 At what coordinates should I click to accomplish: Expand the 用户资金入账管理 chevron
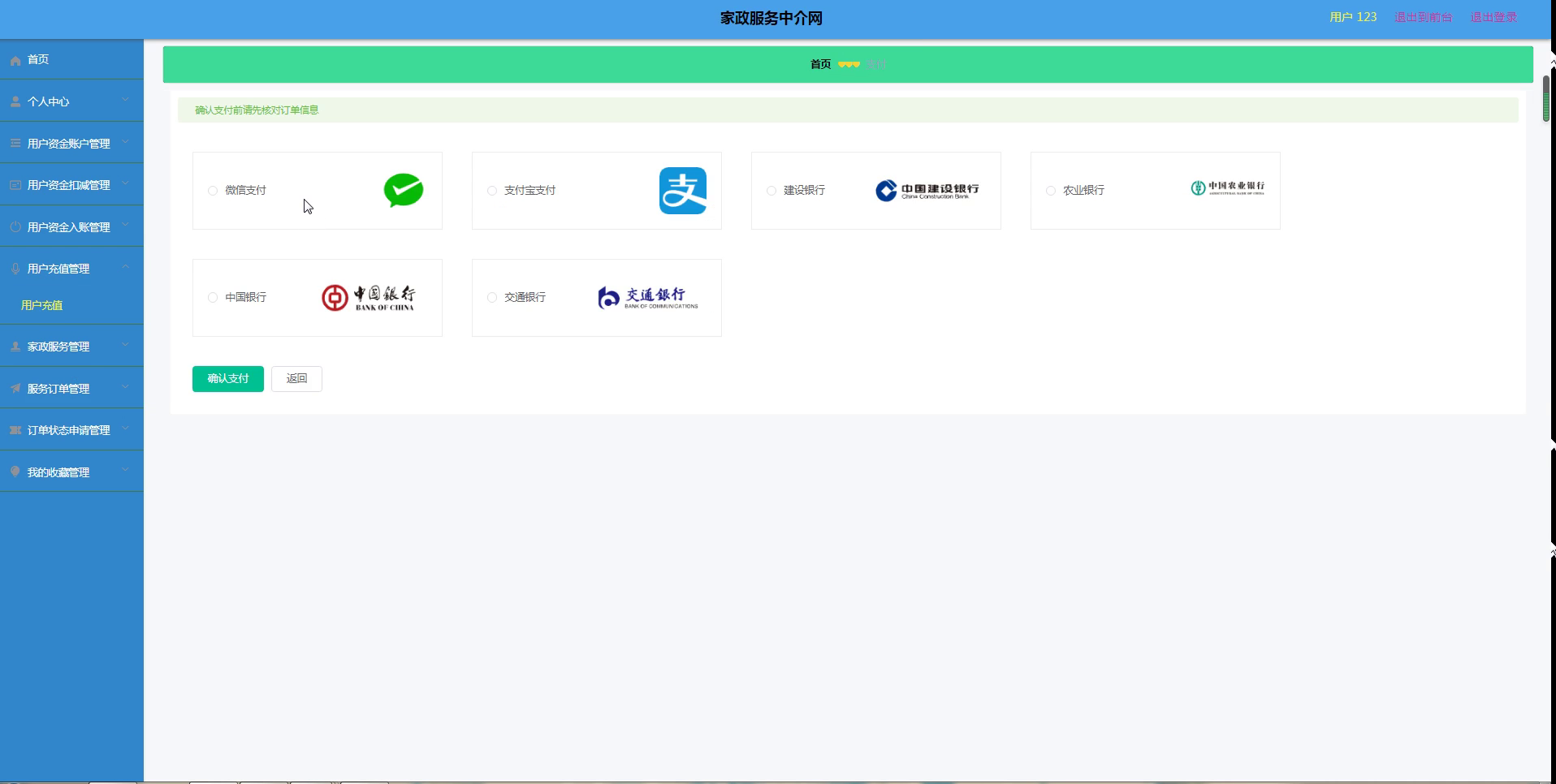[125, 226]
